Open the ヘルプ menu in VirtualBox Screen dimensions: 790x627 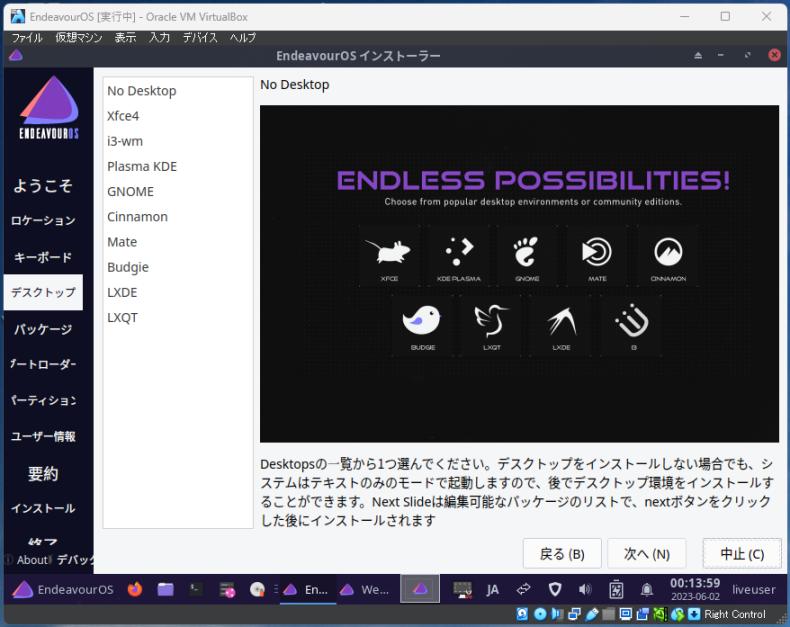(x=243, y=38)
